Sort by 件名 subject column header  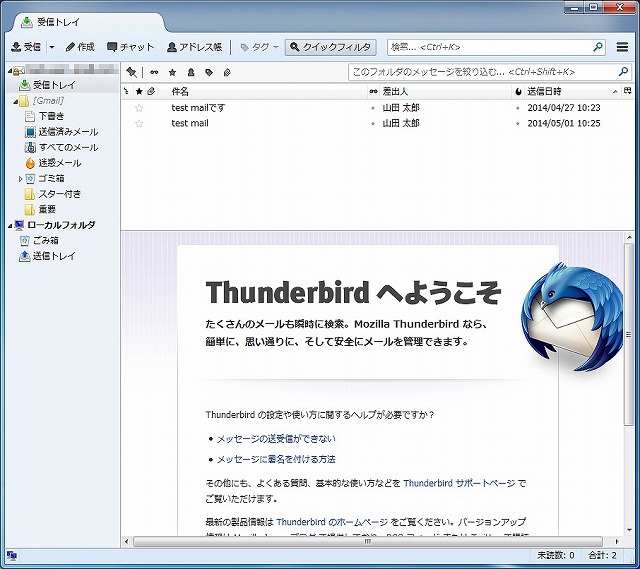(261, 91)
